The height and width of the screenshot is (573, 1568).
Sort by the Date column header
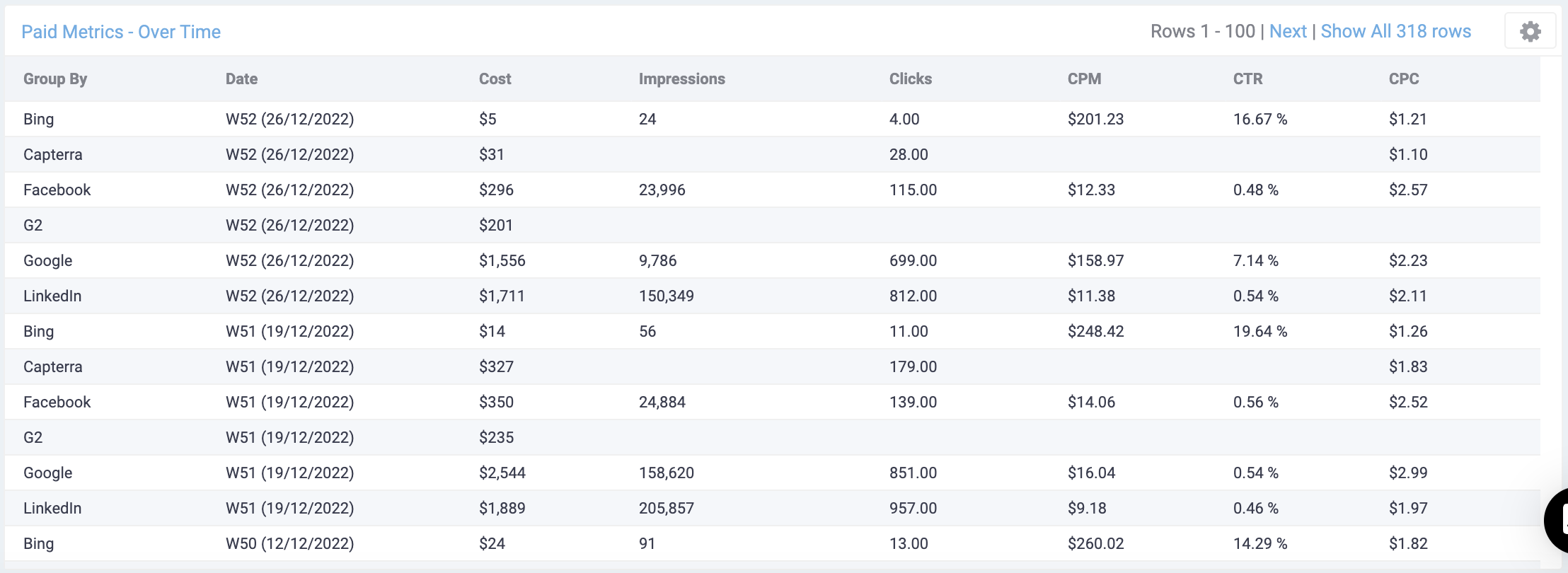pos(241,79)
